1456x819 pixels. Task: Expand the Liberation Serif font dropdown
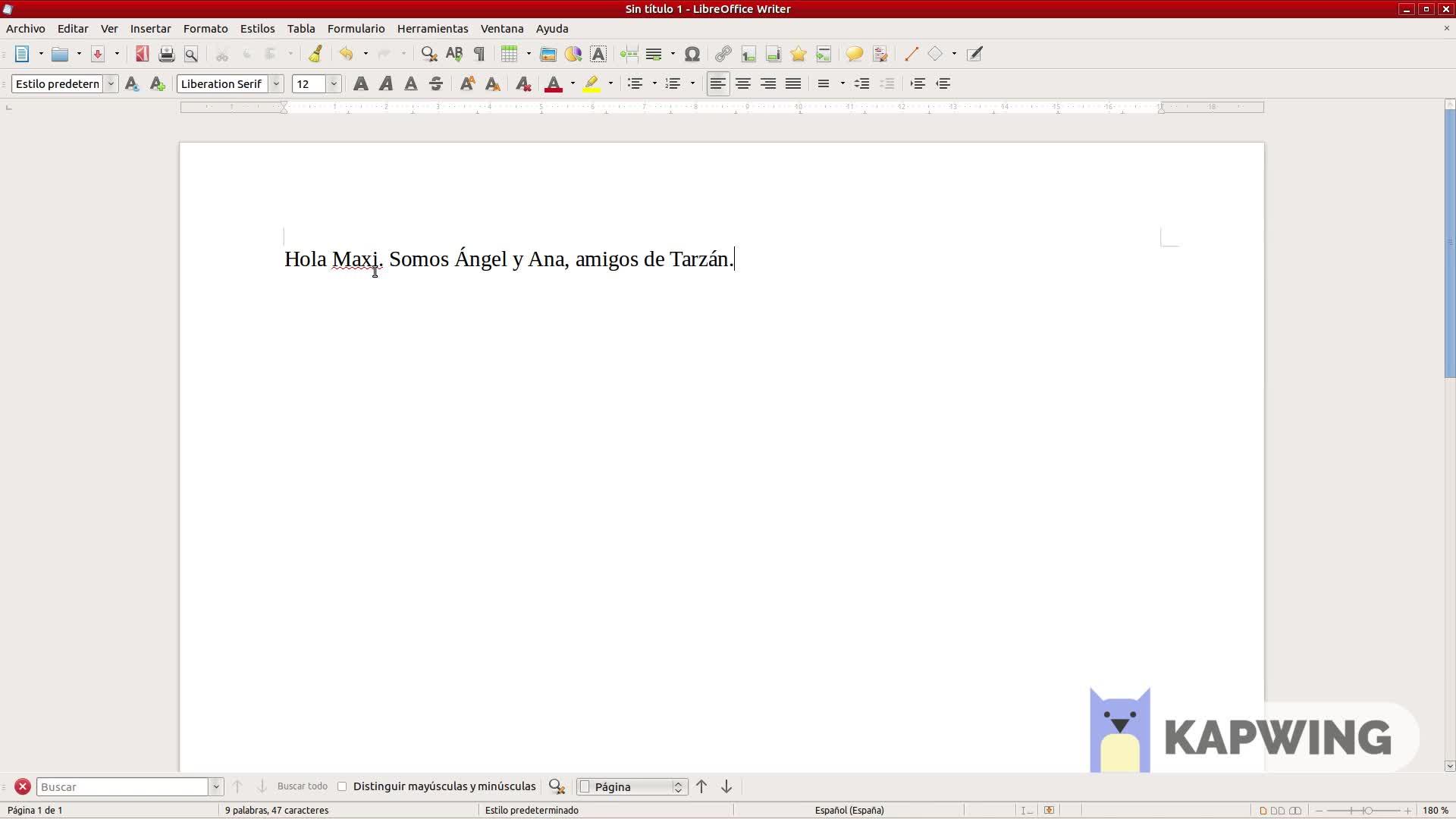277,83
